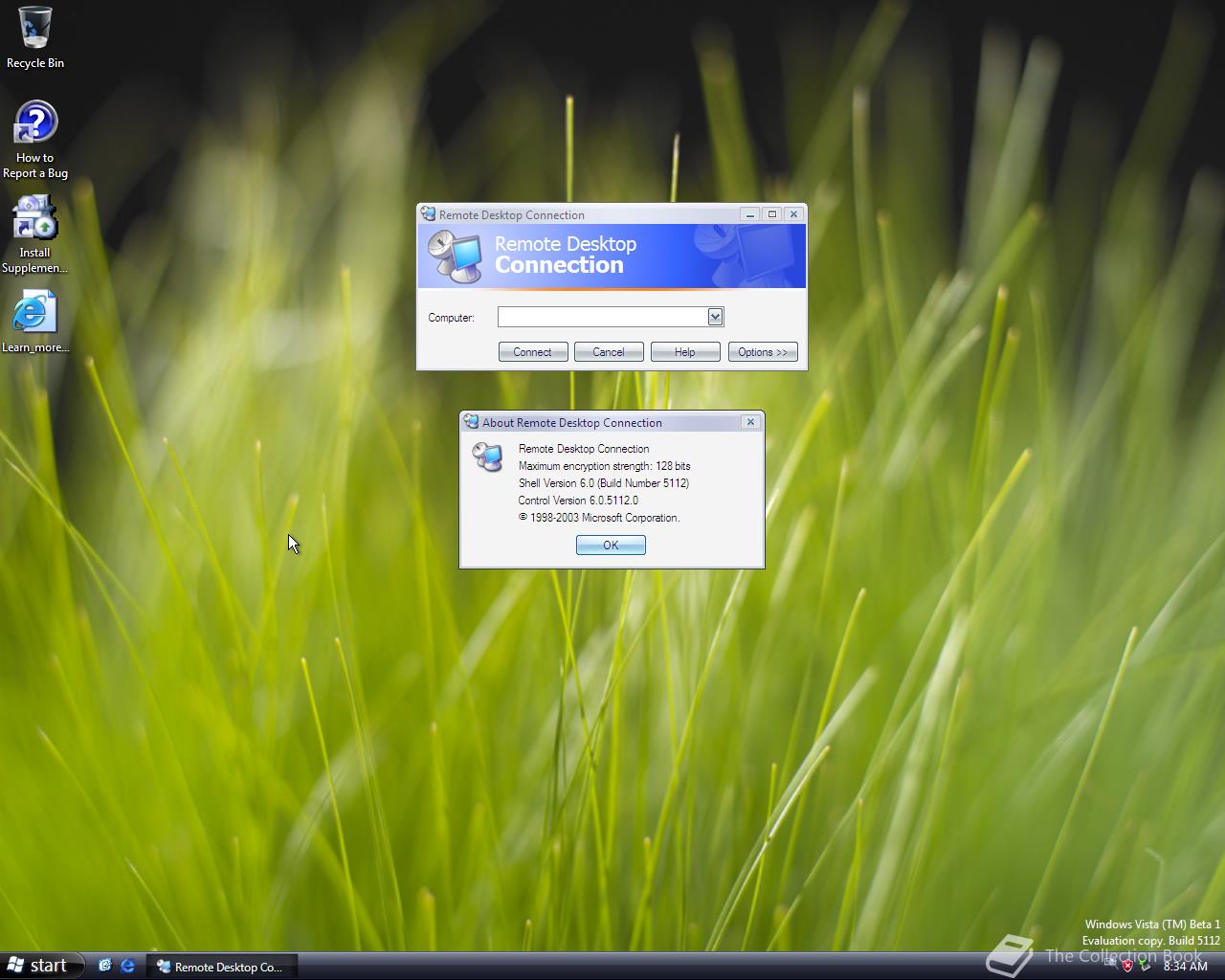Select the How to Report a Bug icon

click(x=35, y=140)
